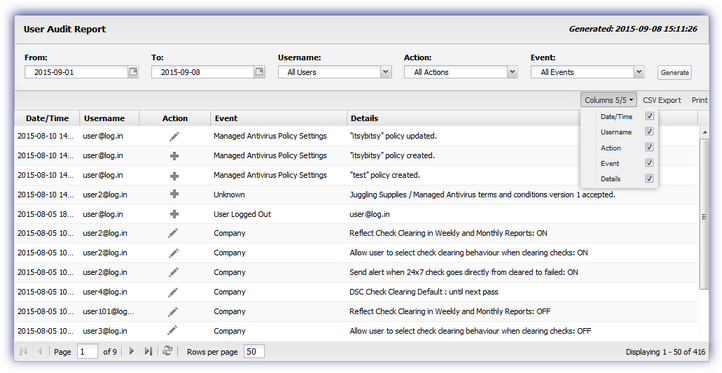Image resolution: width=722 pixels, height=373 pixels.
Task: Uncheck the Username column checkbox
Action: (649, 132)
